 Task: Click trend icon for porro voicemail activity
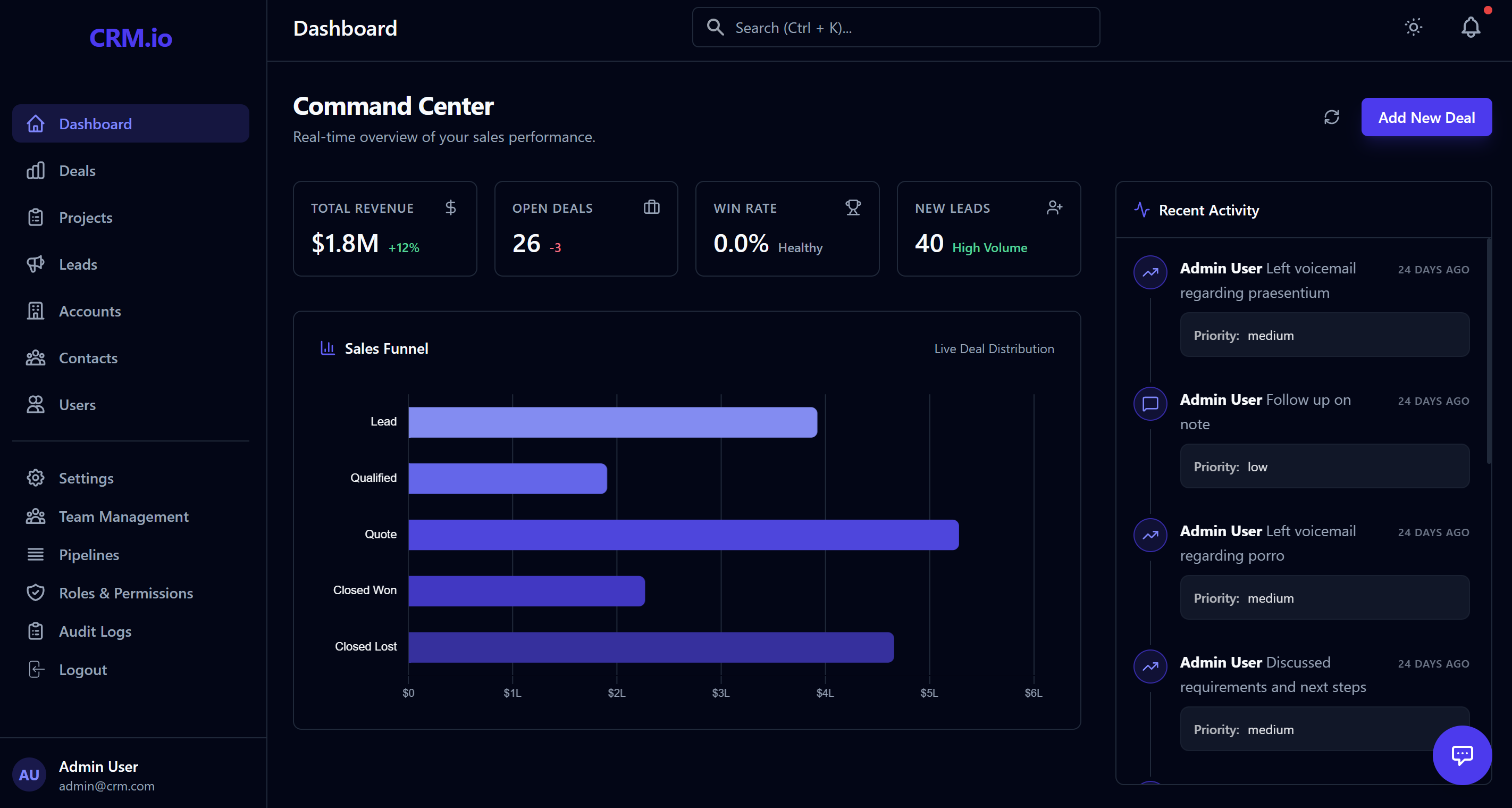click(x=1150, y=535)
